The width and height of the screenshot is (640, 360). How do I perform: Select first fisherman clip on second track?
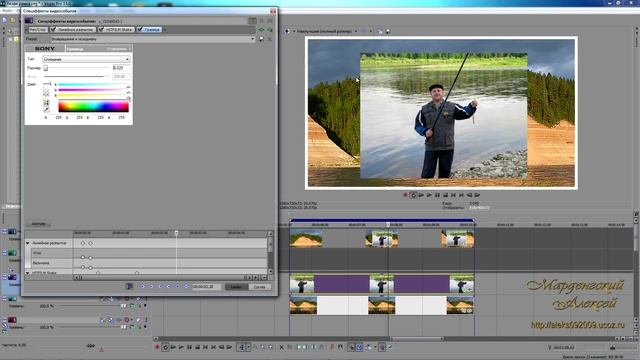[302, 284]
